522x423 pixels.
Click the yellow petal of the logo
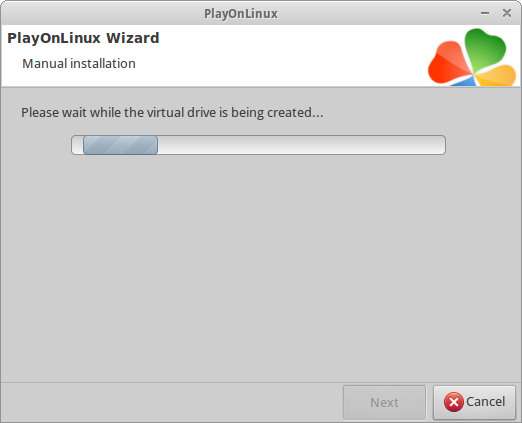point(496,76)
